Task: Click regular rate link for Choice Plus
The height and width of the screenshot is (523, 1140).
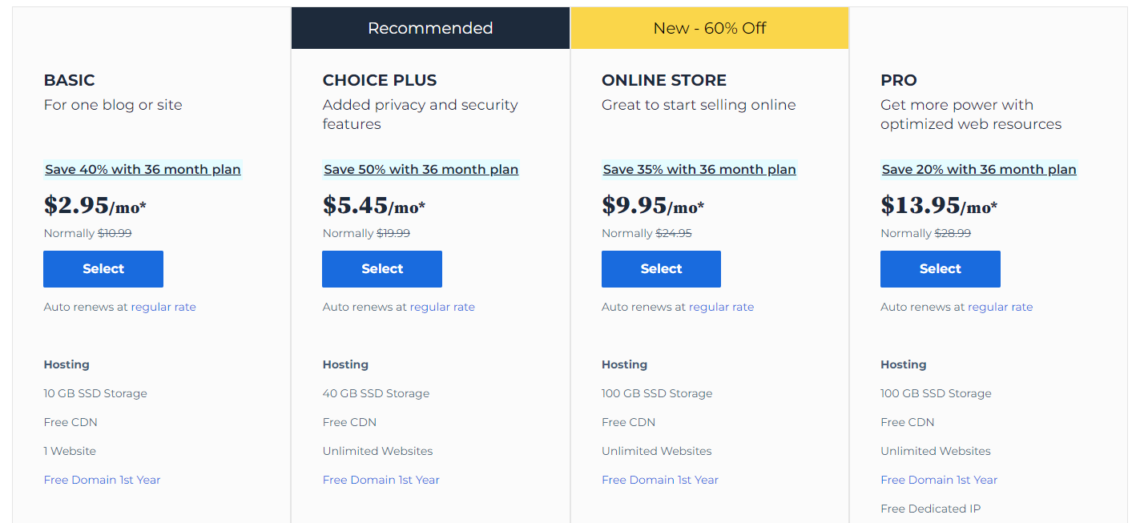Action: point(442,307)
